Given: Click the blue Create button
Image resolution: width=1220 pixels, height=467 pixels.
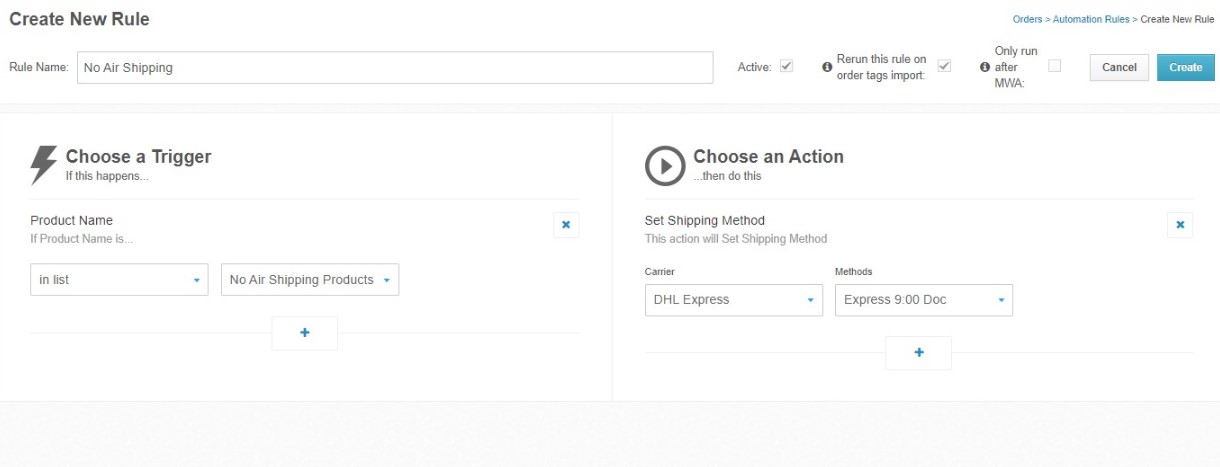Looking at the screenshot, I should pyautogui.click(x=1186, y=67).
